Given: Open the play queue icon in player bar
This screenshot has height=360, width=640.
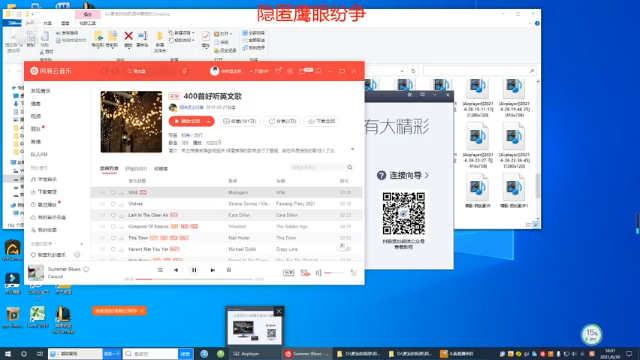Looking at the screenshot, I should [x=353, y=273].
